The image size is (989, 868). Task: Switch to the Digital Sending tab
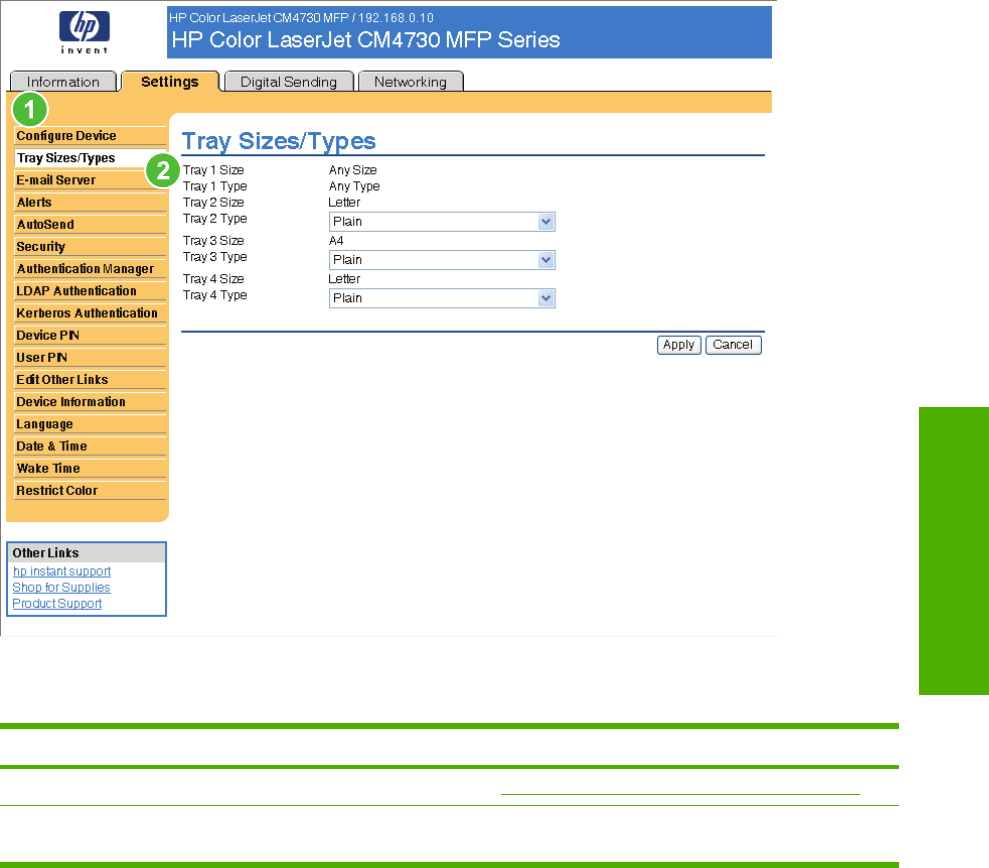(288, 82)
